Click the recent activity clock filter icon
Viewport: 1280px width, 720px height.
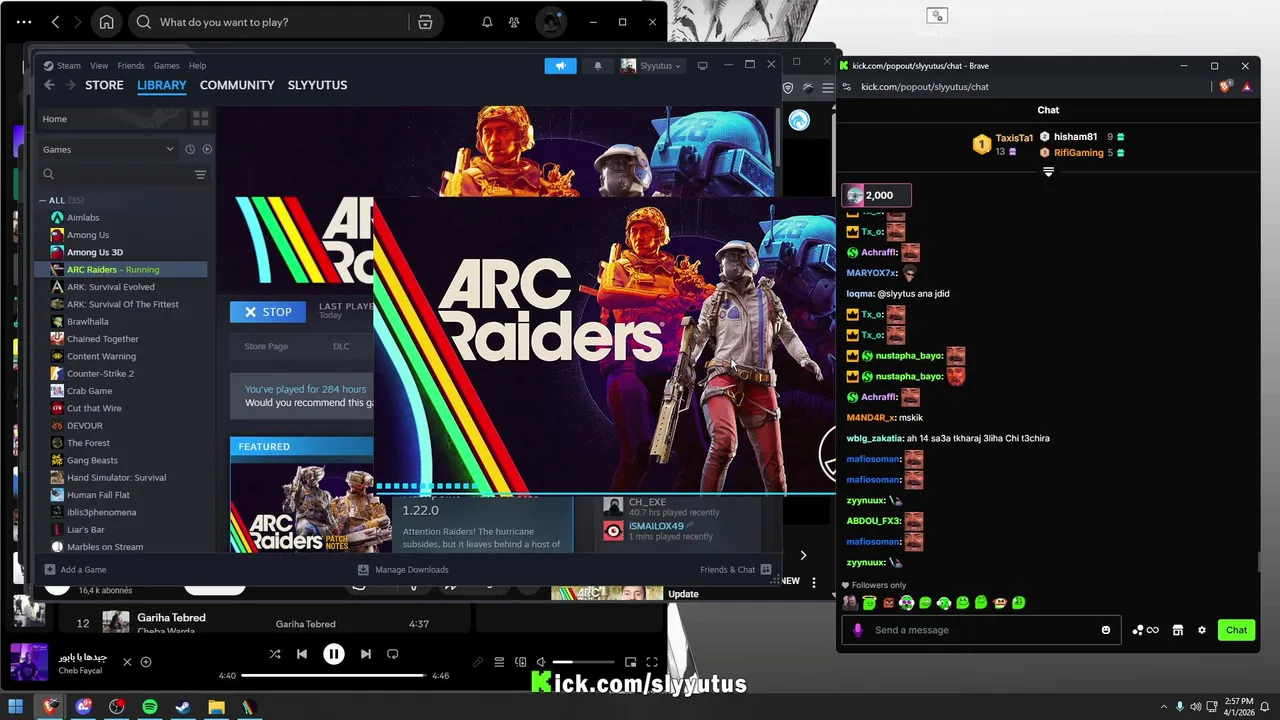coord(190,149)
